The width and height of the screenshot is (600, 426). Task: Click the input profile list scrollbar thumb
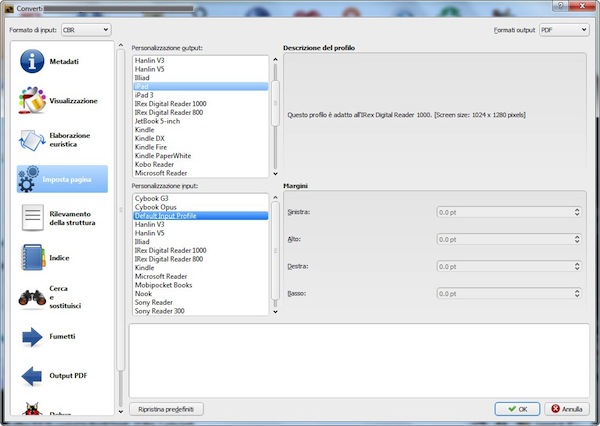click(x=275, y=251)
